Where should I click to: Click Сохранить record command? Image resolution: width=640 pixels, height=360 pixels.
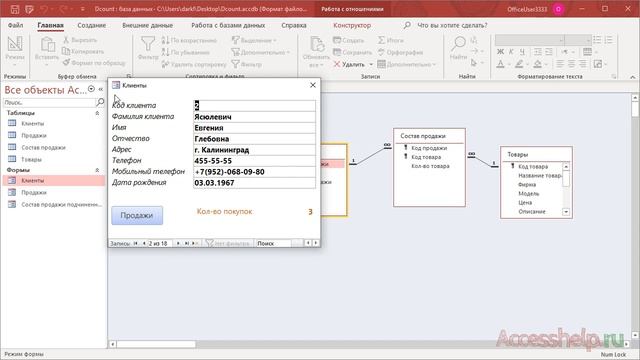353,52
